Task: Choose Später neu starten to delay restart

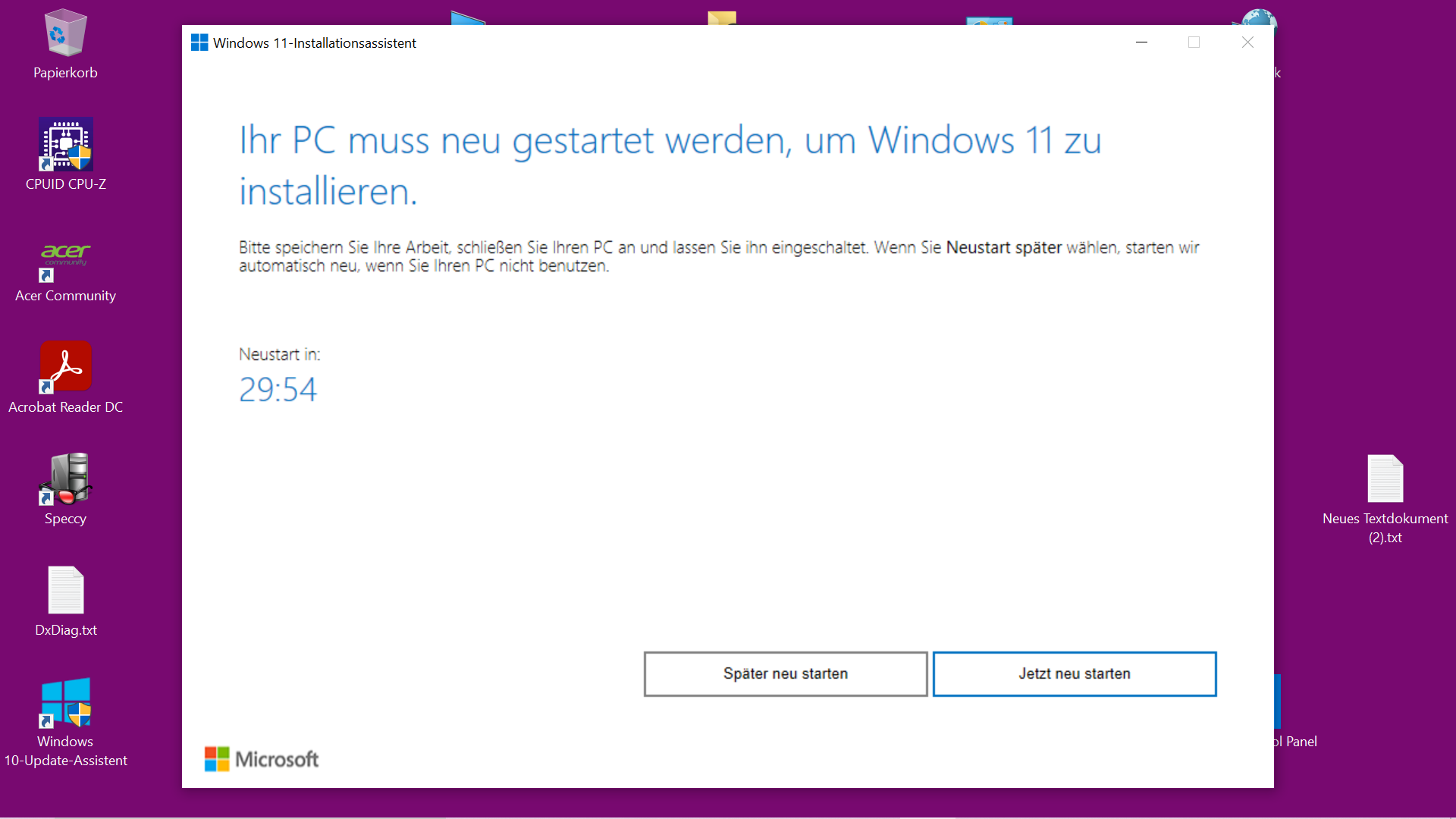Action: [x=785, y=673]
